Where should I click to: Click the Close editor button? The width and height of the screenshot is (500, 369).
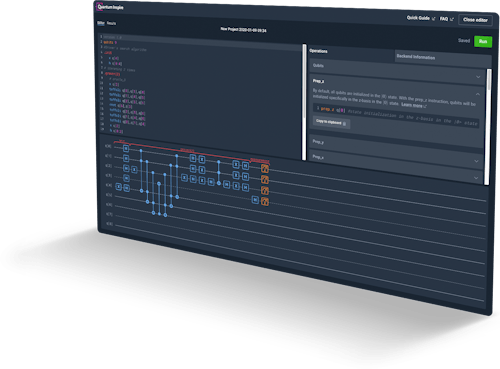click(475, 20)
